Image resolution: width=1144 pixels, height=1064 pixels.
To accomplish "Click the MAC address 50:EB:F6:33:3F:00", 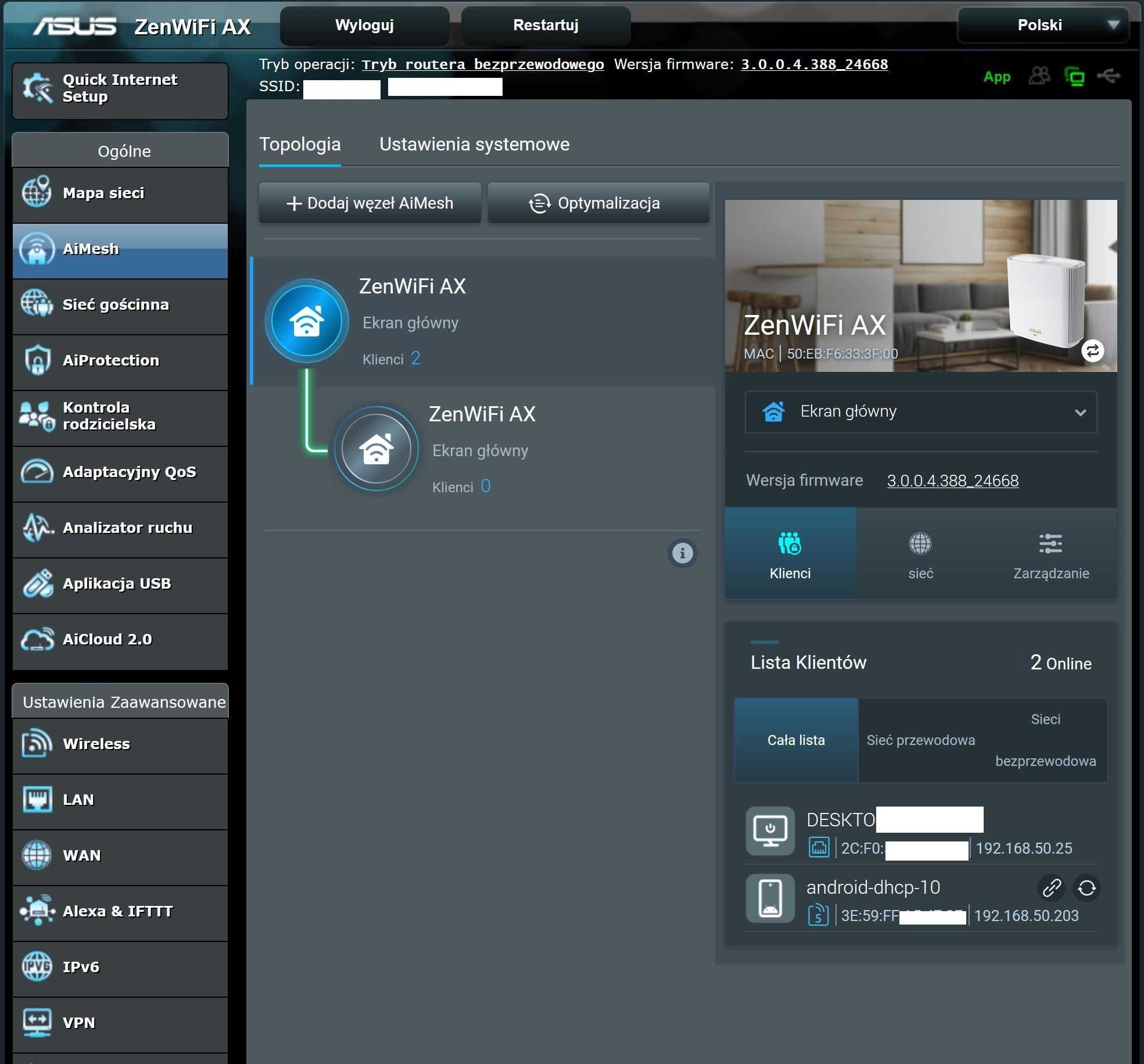I will click(x=842, y=354).
